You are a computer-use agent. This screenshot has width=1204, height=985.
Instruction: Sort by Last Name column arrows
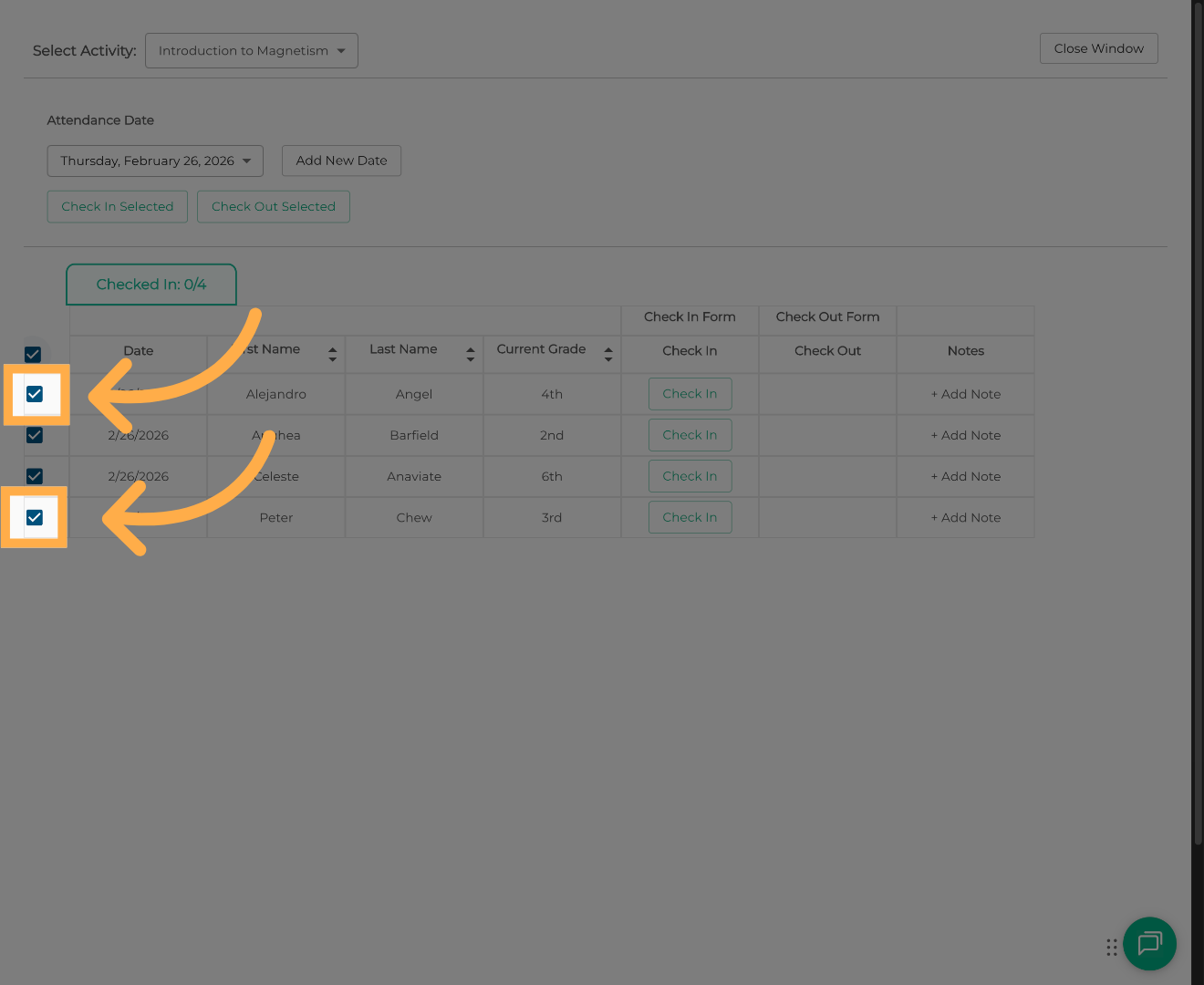470,354
